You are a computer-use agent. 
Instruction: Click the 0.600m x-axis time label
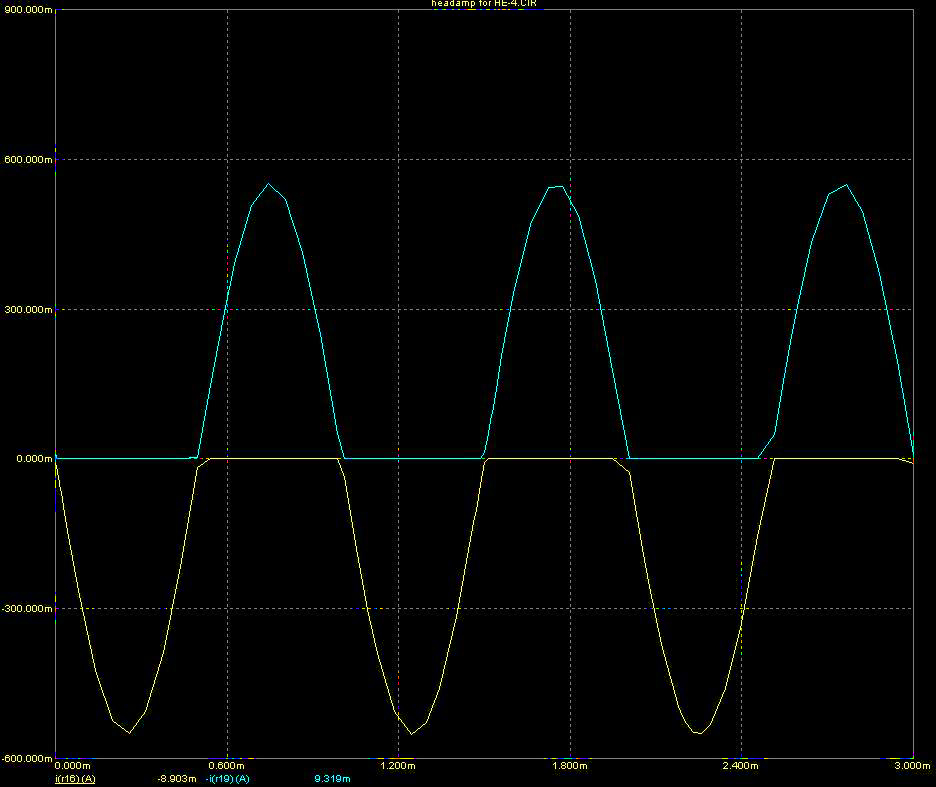[x=227, y=766]
